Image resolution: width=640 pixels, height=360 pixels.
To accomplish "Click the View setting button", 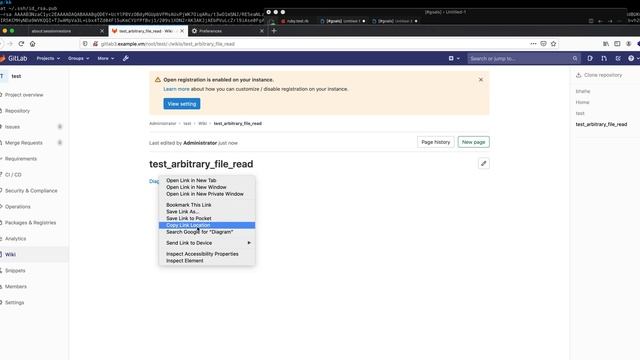I will (182, 104).
